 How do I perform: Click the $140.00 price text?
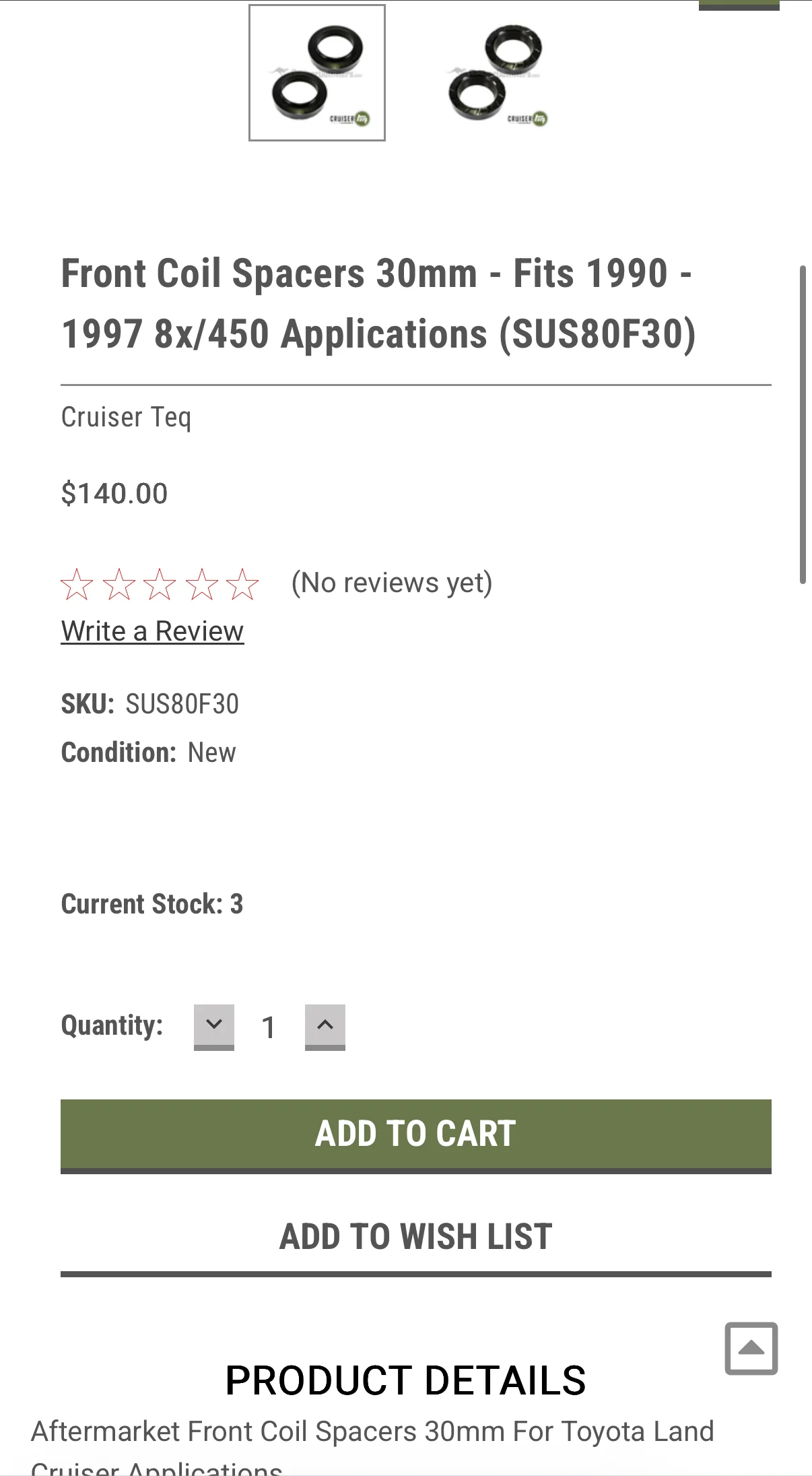(x=114, y=494)
